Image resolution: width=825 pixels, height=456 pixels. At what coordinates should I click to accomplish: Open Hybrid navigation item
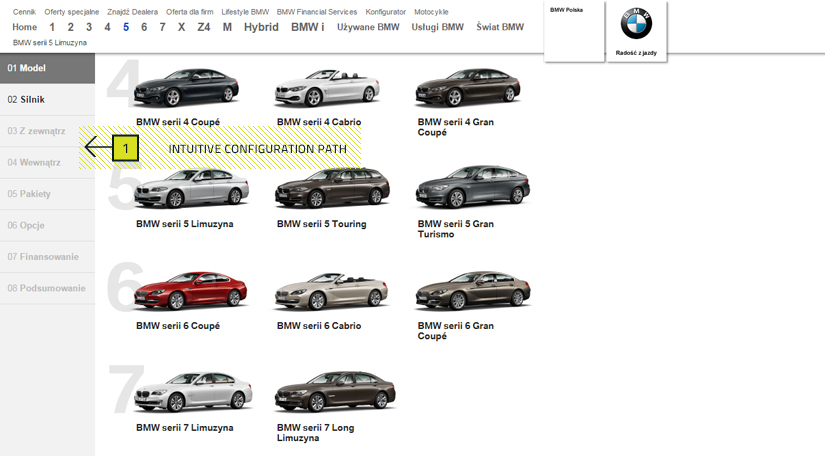(261, 27)
